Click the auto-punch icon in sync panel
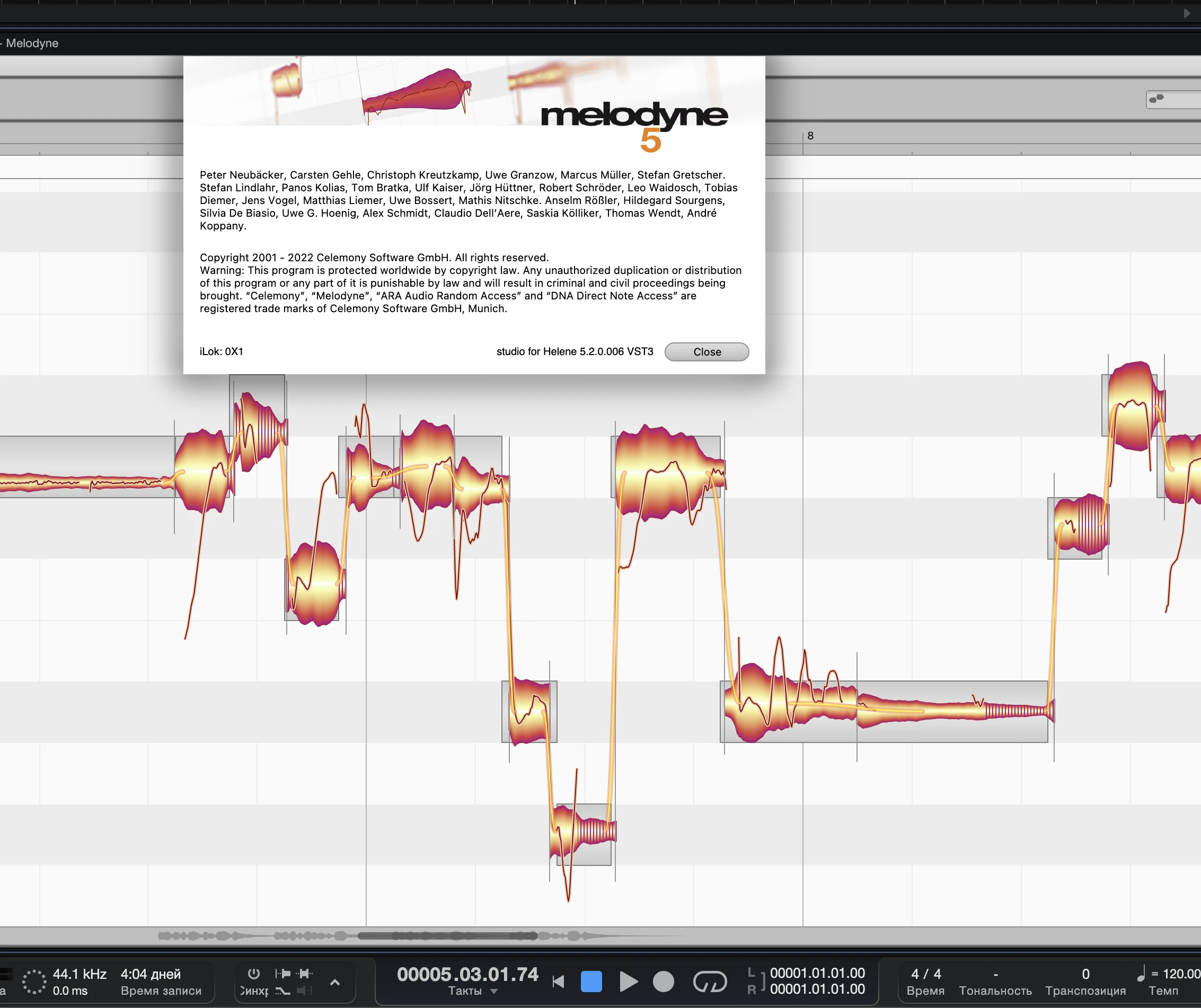The height and width of the screenshot is (1008, 1201). 304,973
